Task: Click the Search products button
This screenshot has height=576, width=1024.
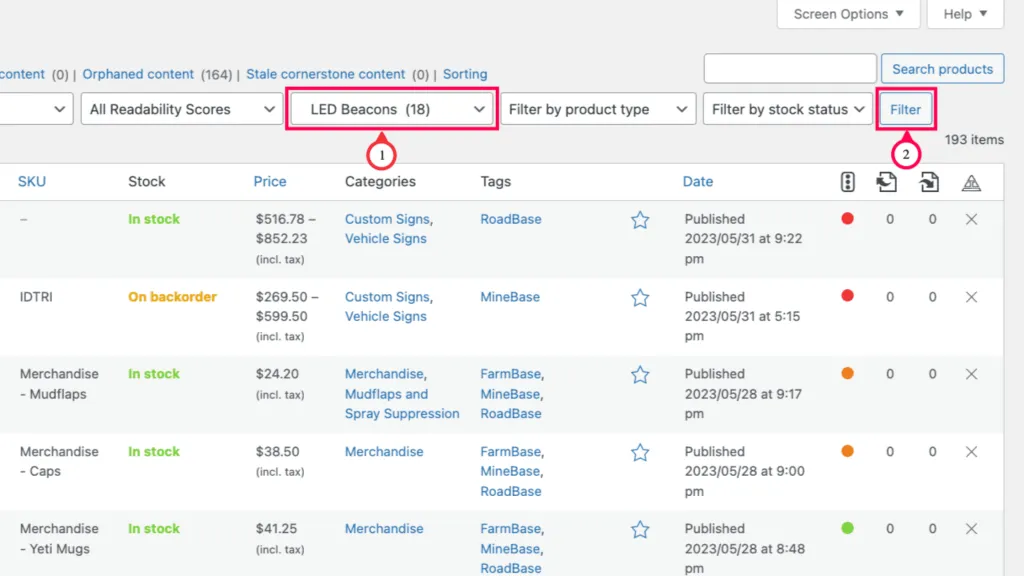Action: [x=942, y=69]
